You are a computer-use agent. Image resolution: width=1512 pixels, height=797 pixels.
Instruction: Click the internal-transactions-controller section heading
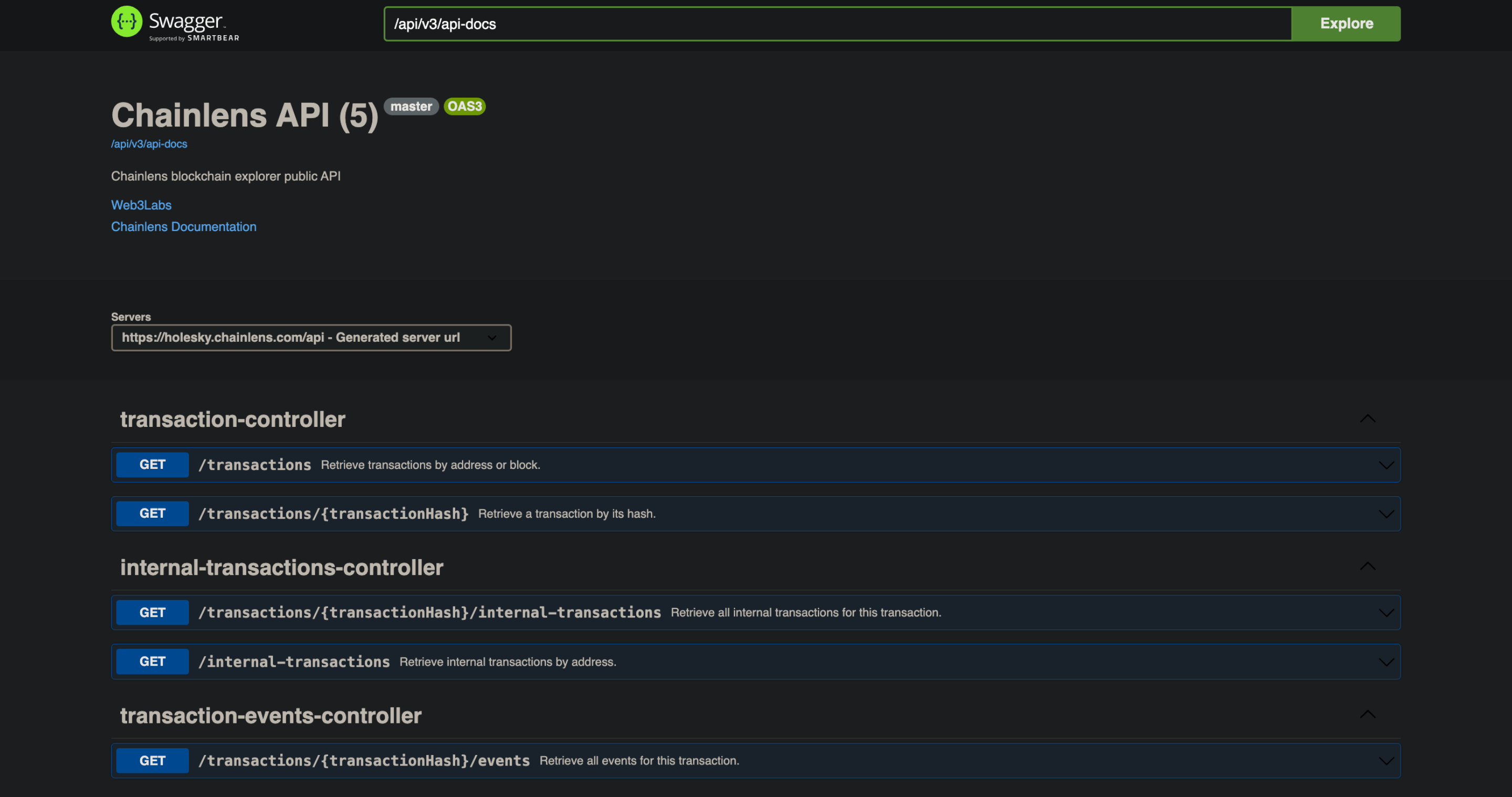tap(282, 568)
